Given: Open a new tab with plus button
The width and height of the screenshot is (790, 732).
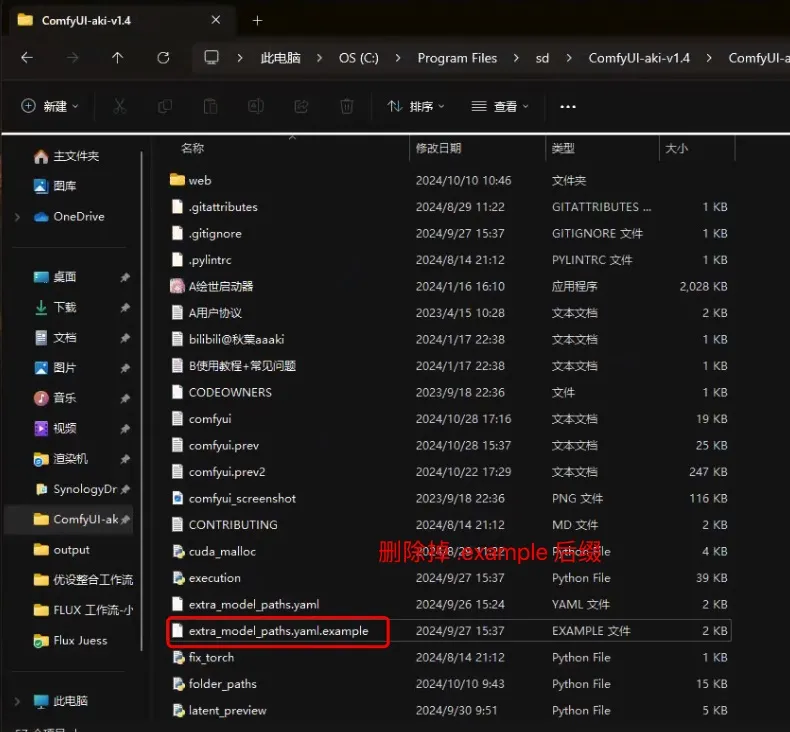Looking at the screenshot, I should tap(257, 21).
